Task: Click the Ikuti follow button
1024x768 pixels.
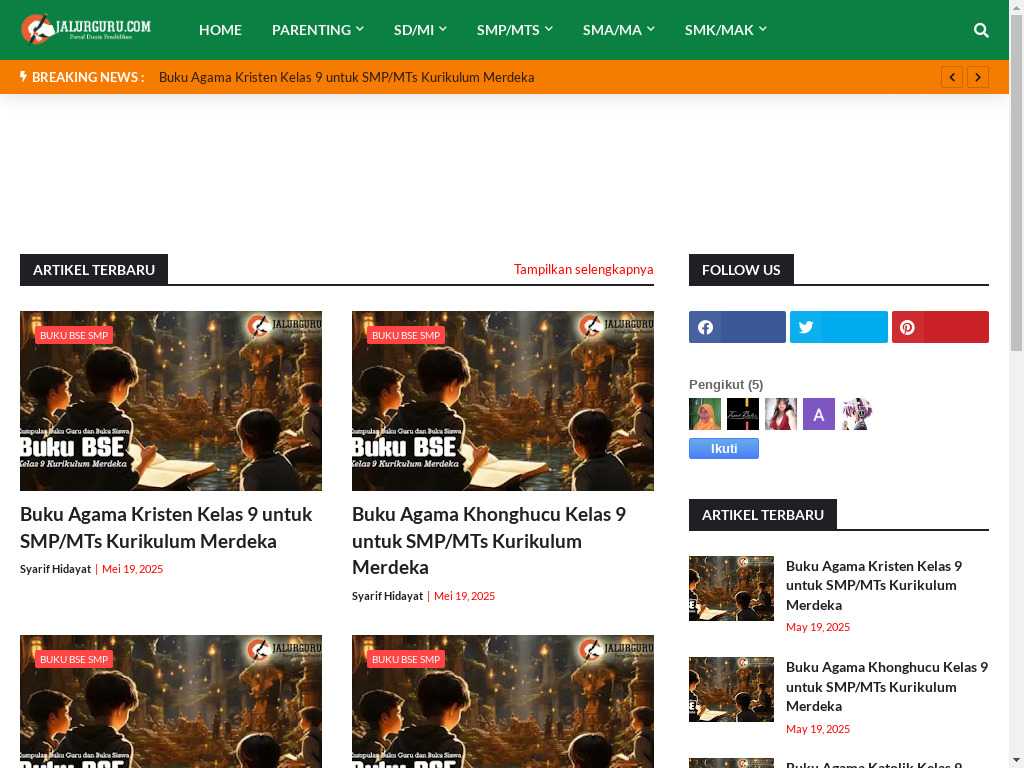Action: coord(724,449)
